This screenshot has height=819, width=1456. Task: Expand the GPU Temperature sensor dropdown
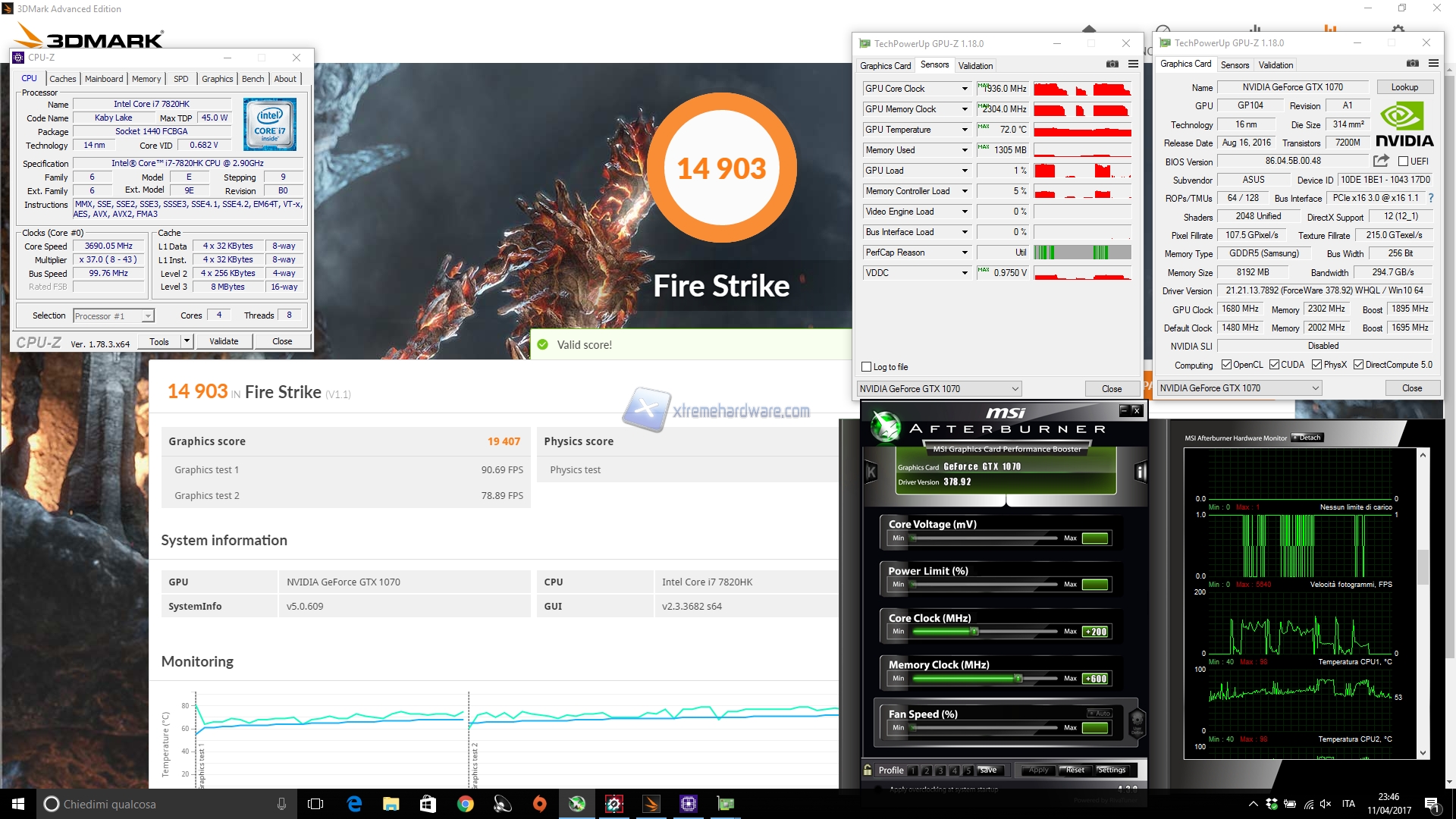[x=965, y=130]
